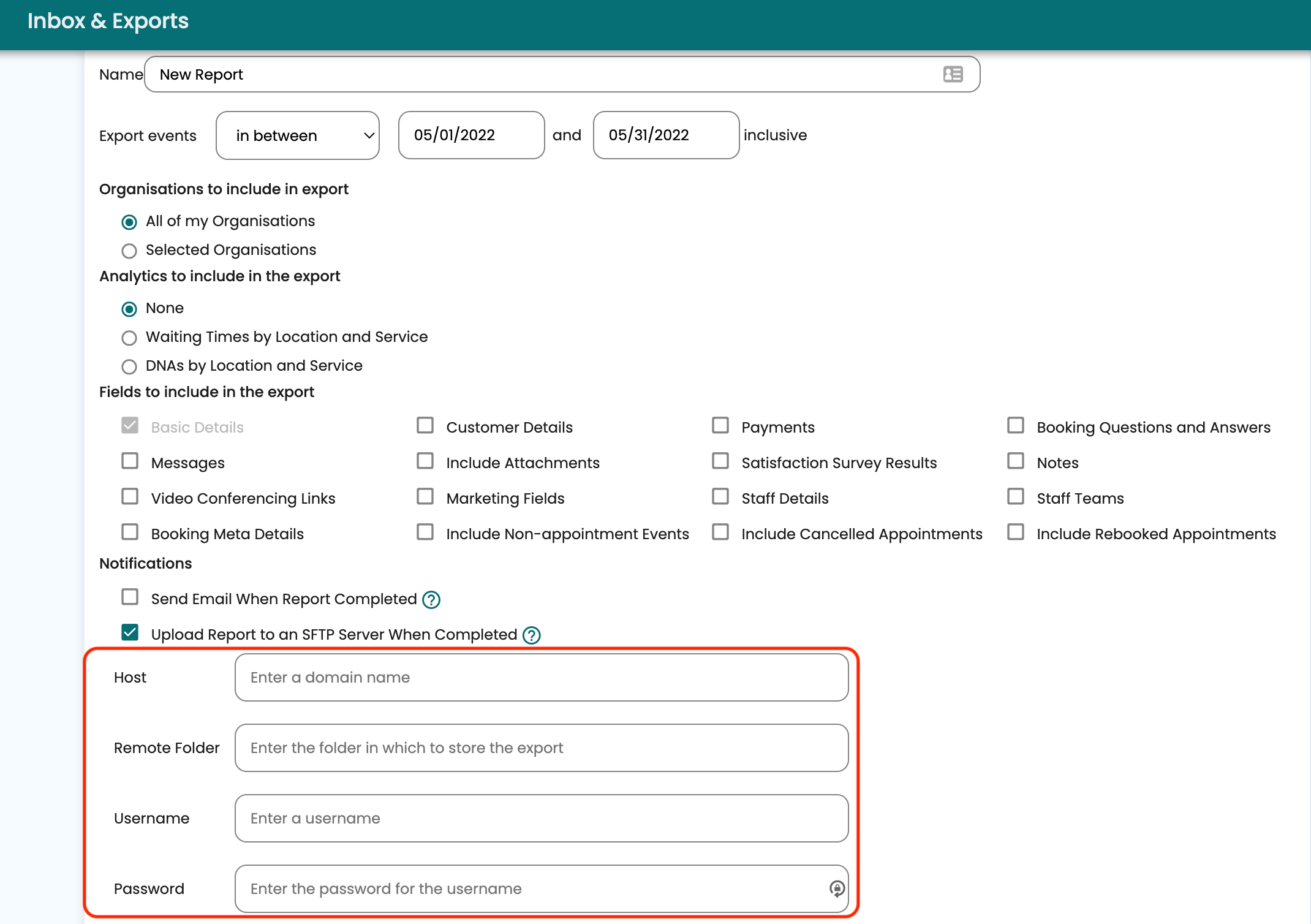
Task: Select DNAs by Location and Service option
Action: tap(129, 366)
